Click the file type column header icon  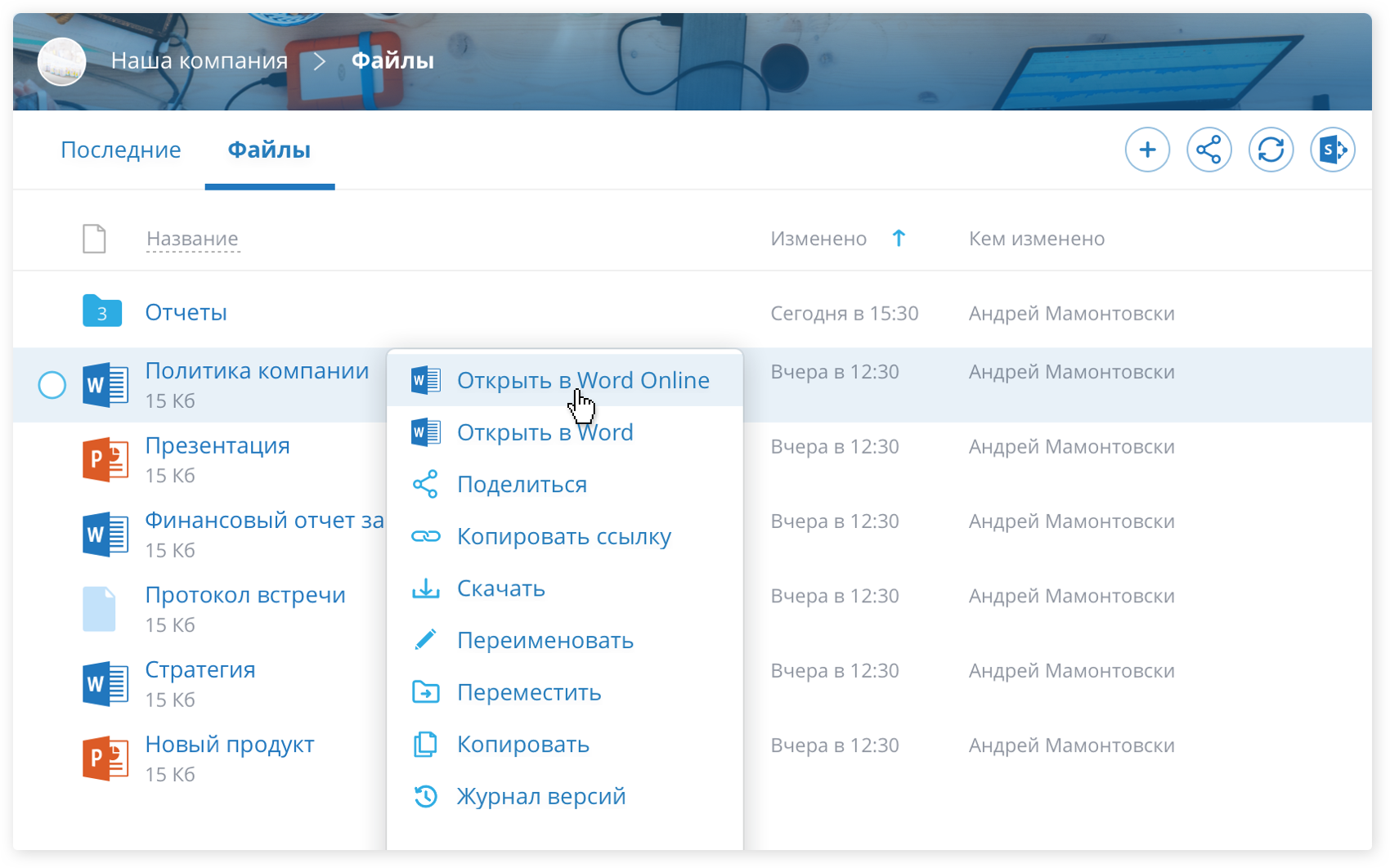[94, 239]
